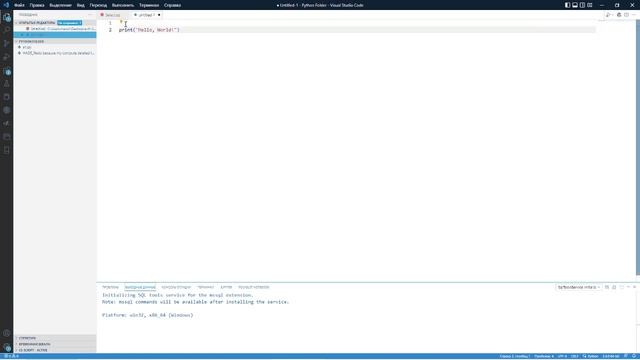Open the Run and Debug view
This screenshot has height=360, width=640.
point(7,57)
